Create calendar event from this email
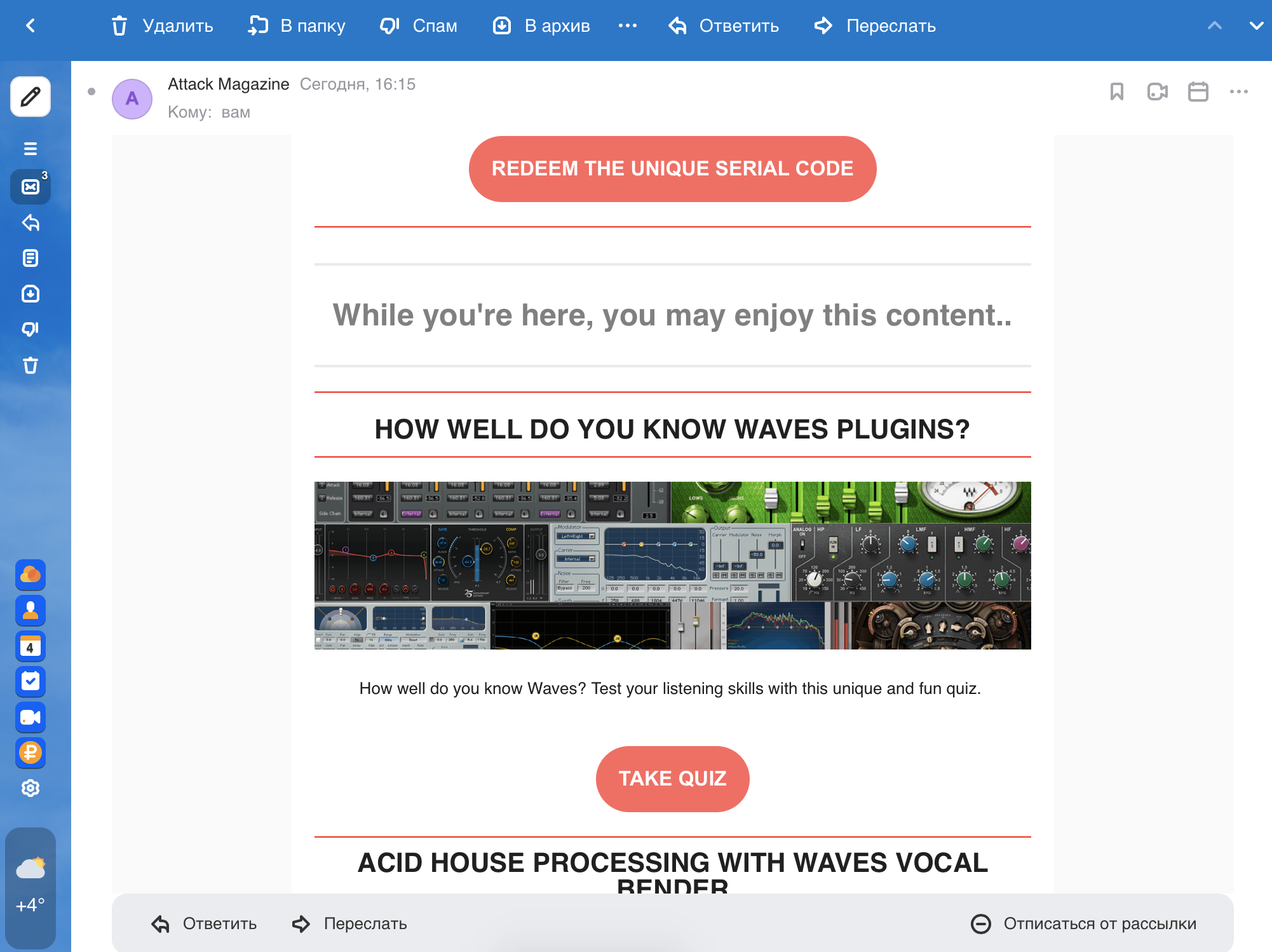1272x952 pixels. (x=1198, y=92)
